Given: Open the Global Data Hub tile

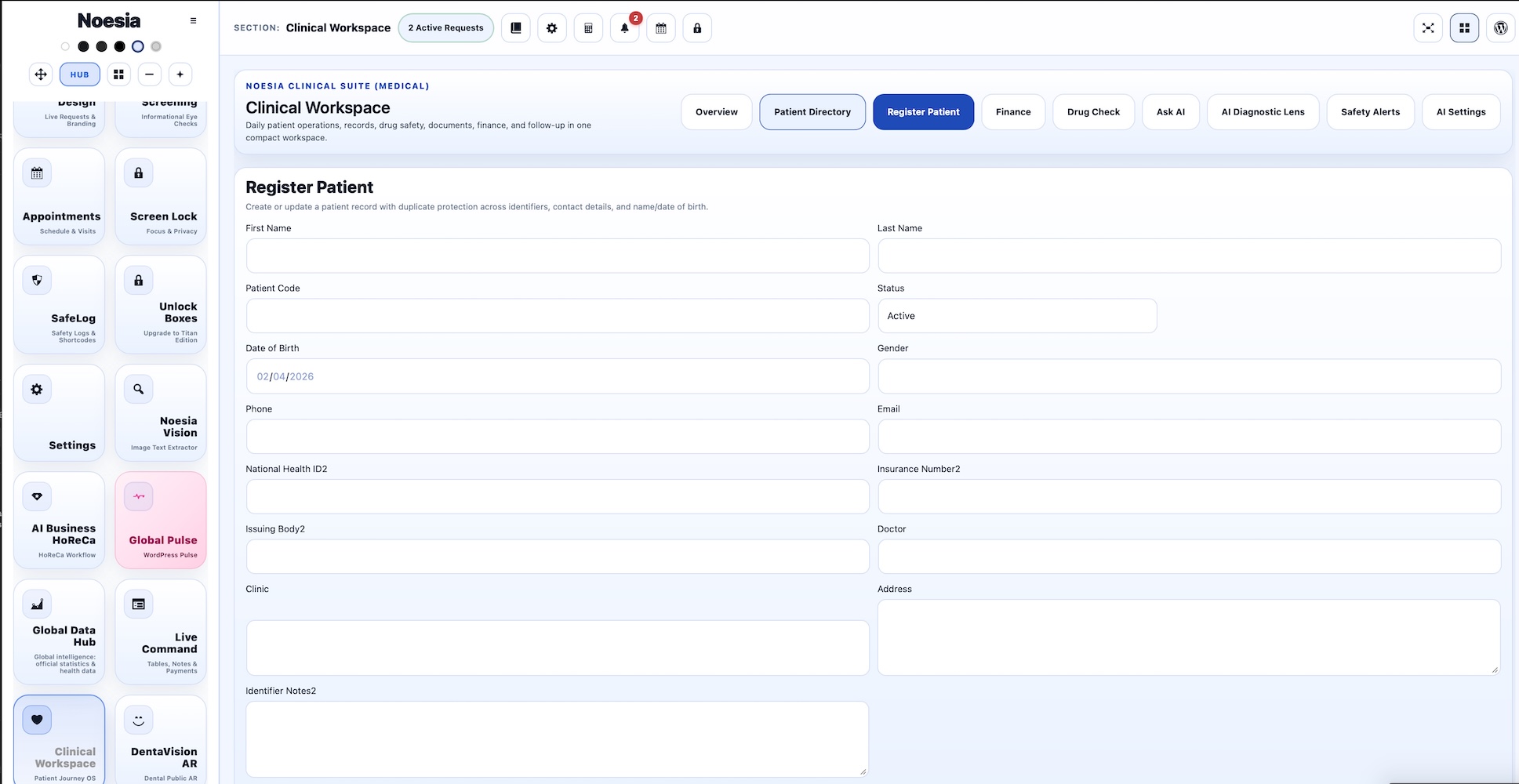Looking at the screenshot, I should 59,632.
